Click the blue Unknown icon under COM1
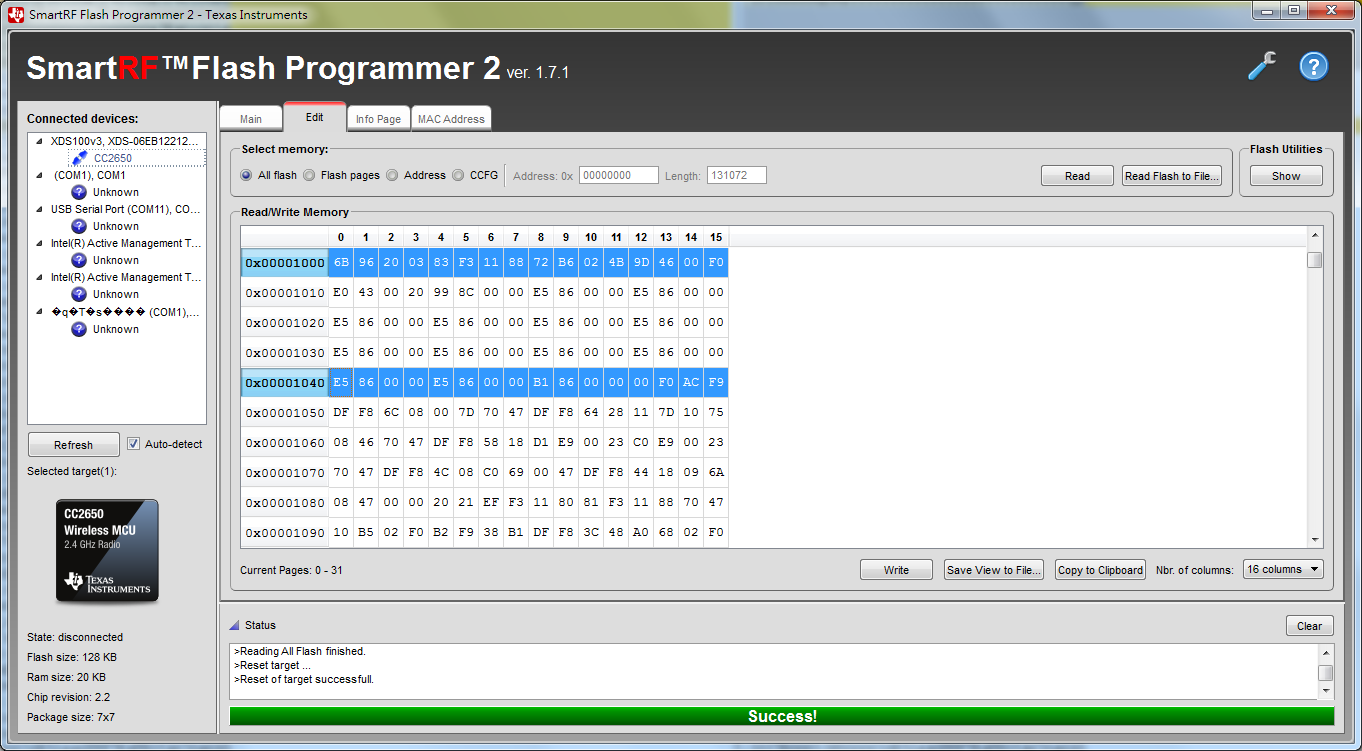The image size is (1362, 751). point(78,192)
